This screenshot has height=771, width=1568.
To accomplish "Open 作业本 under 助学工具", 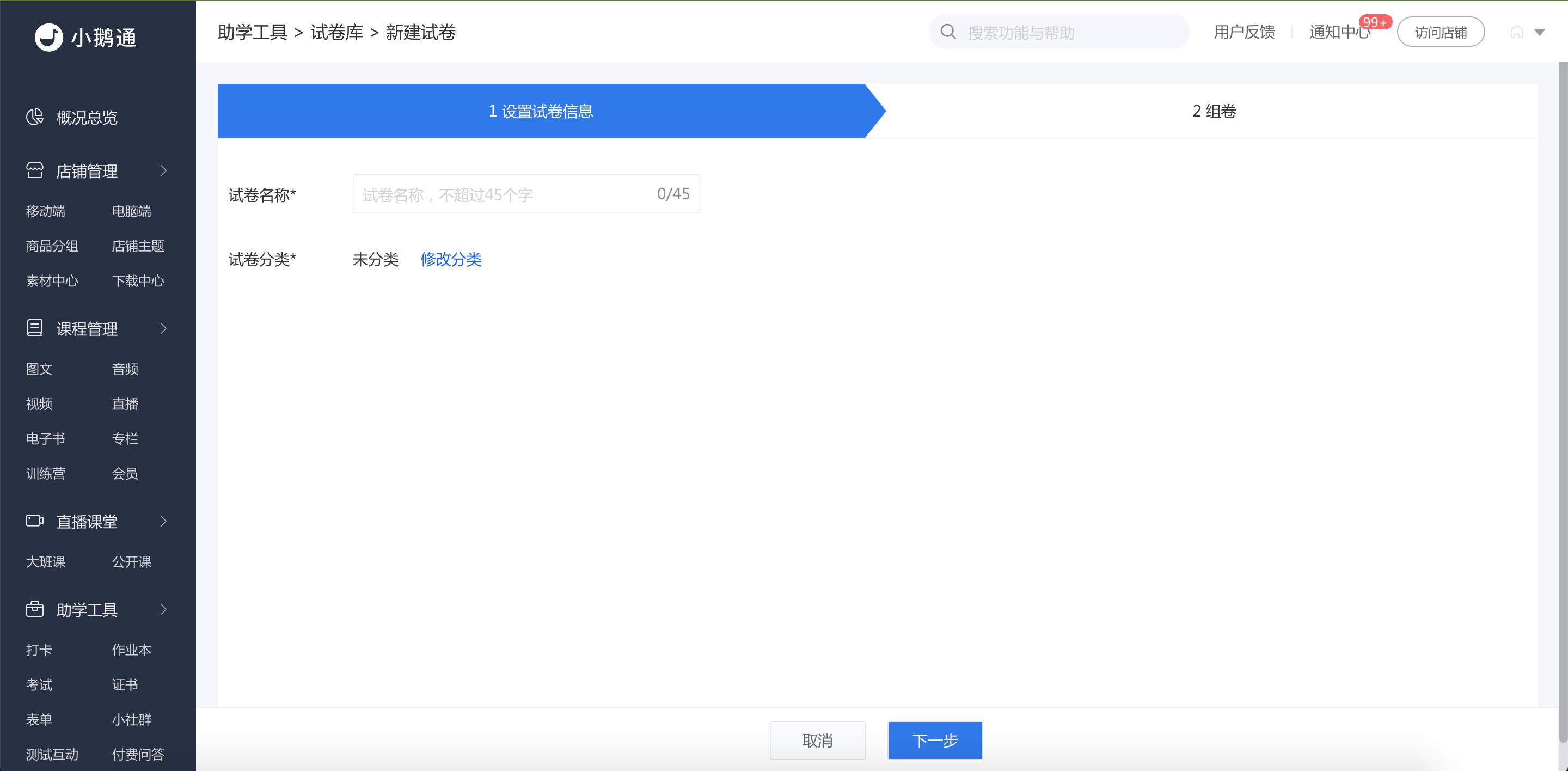I will coord(131,649).
